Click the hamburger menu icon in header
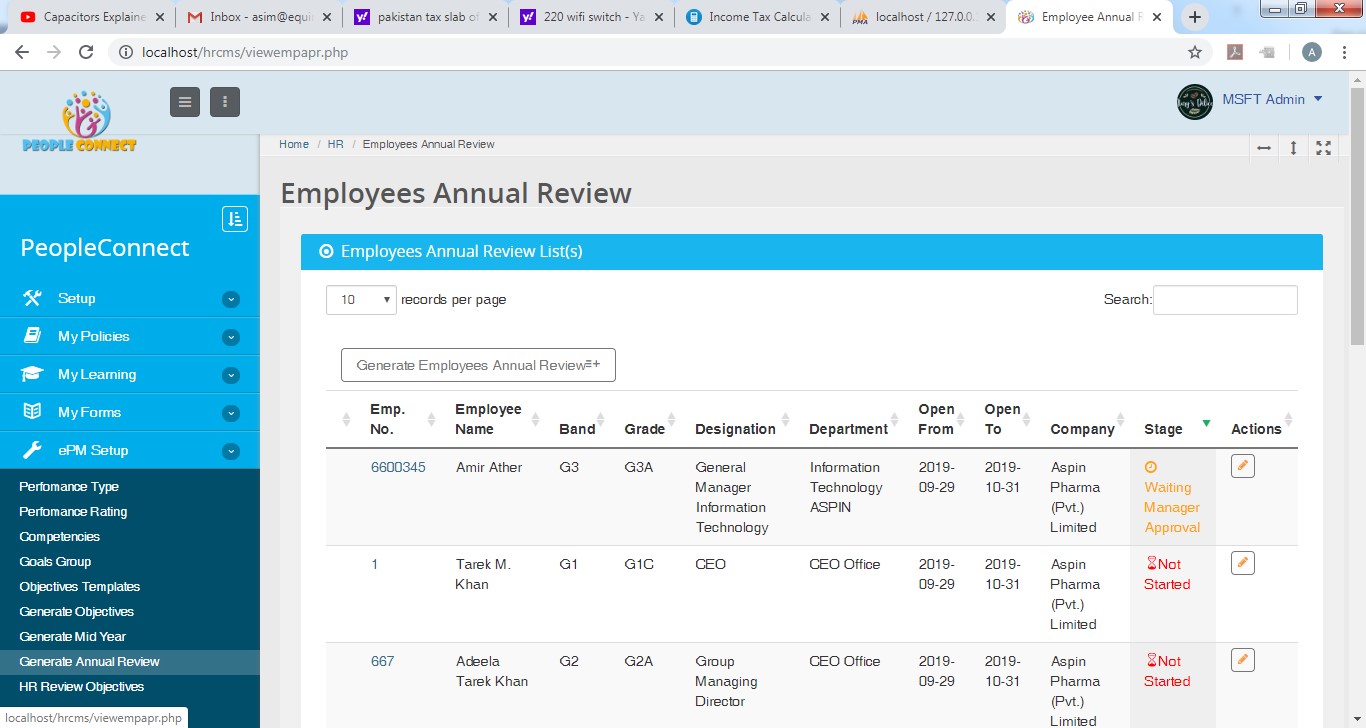Viewport: 1366px width, 728px height. (x=185, y=101)
